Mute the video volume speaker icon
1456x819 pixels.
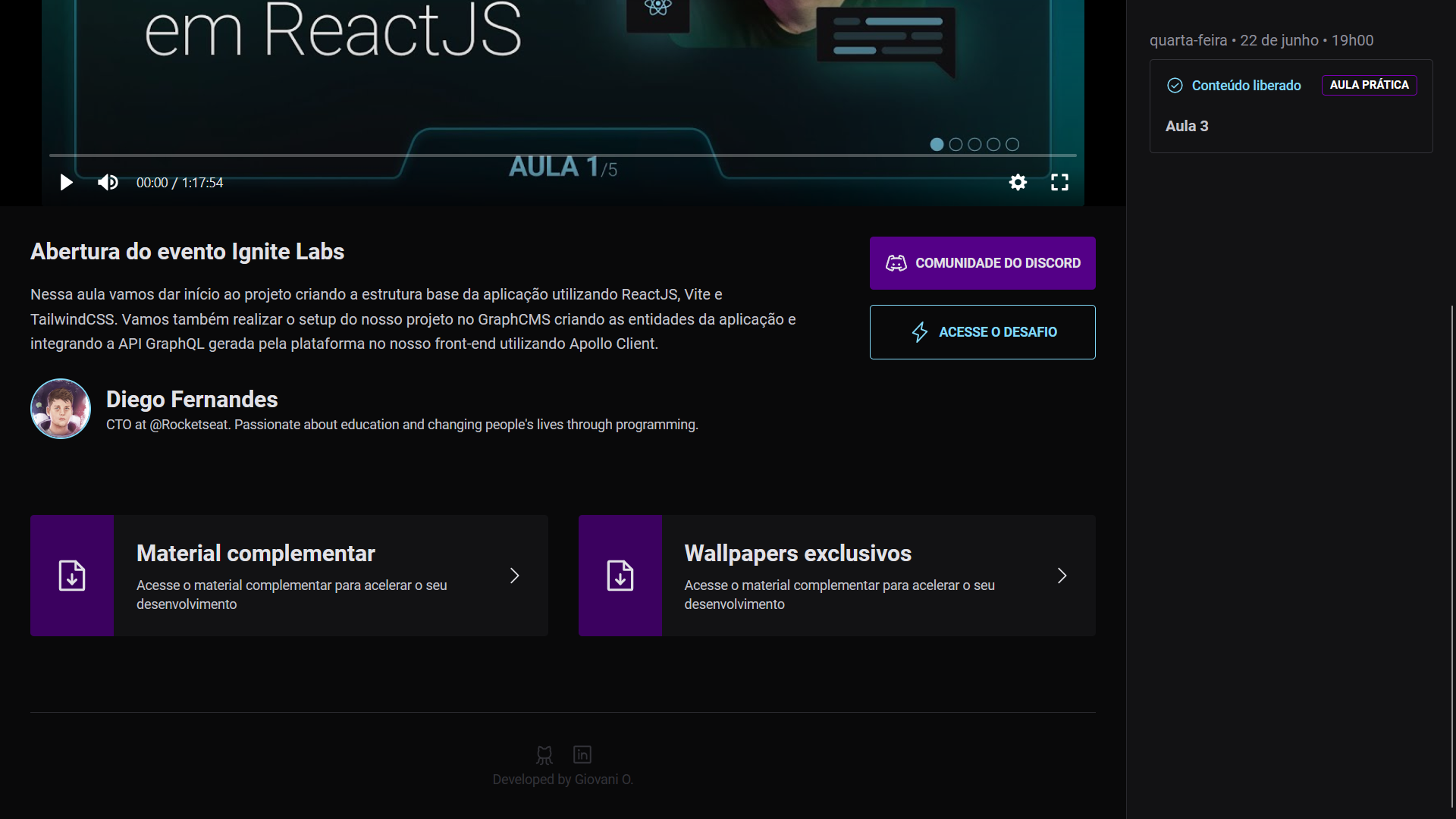[108, 183]
